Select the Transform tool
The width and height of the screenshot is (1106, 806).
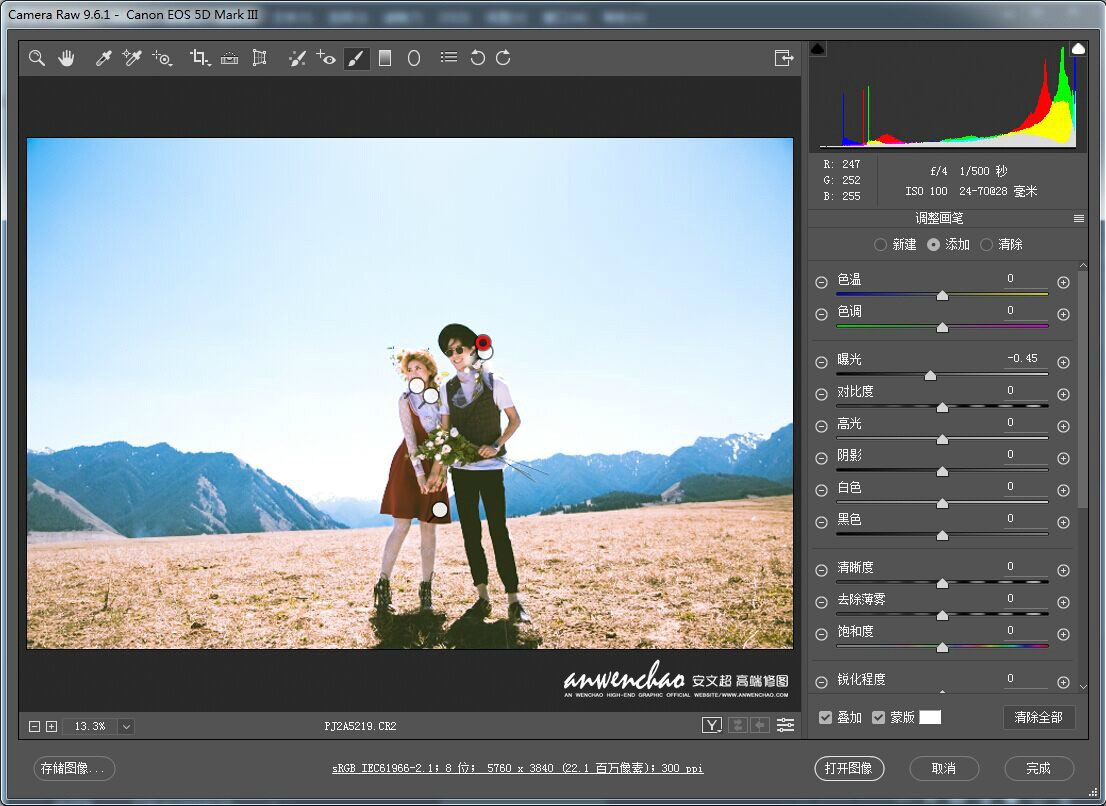click(x=260, y=59)
